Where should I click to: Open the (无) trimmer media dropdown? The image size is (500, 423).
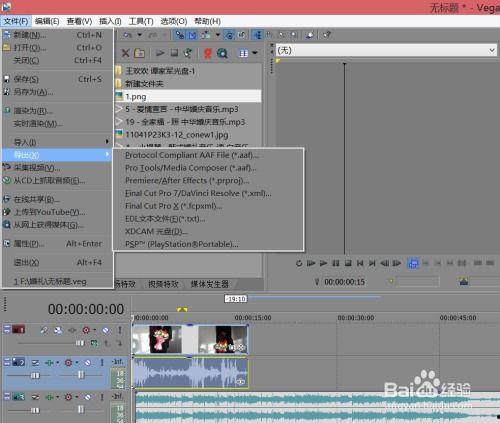492,50
